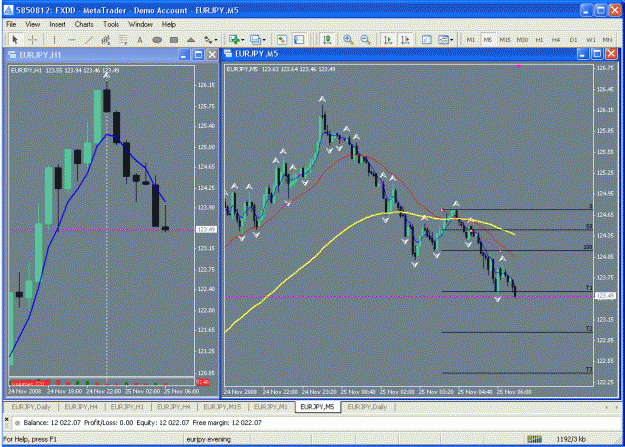Screen dimensions: 625x447
Task: Switch timeframe to M5
Action: point(487,40)
